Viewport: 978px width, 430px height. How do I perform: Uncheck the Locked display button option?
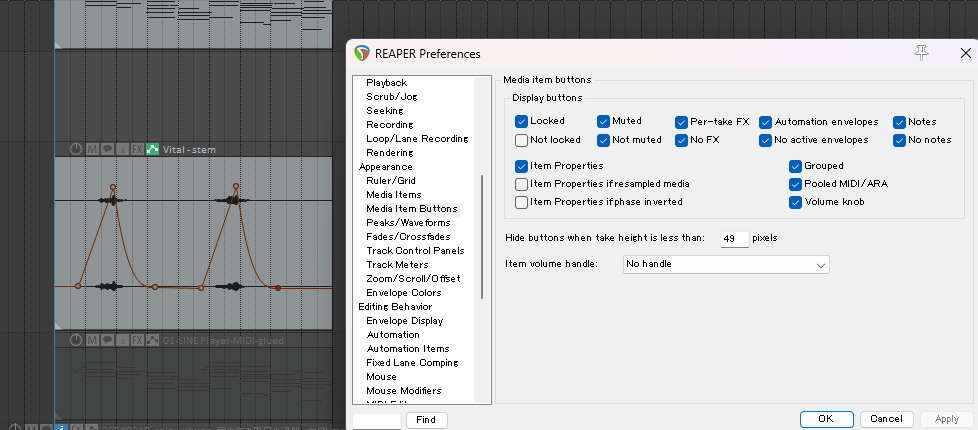(x=521, y=121)
